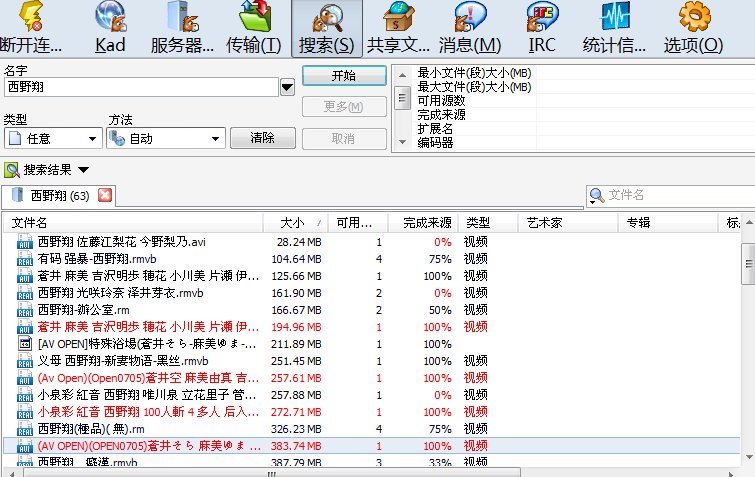Close the 西野翔 (63) search tab
This screenshot has height=477, width=755.
105,195
